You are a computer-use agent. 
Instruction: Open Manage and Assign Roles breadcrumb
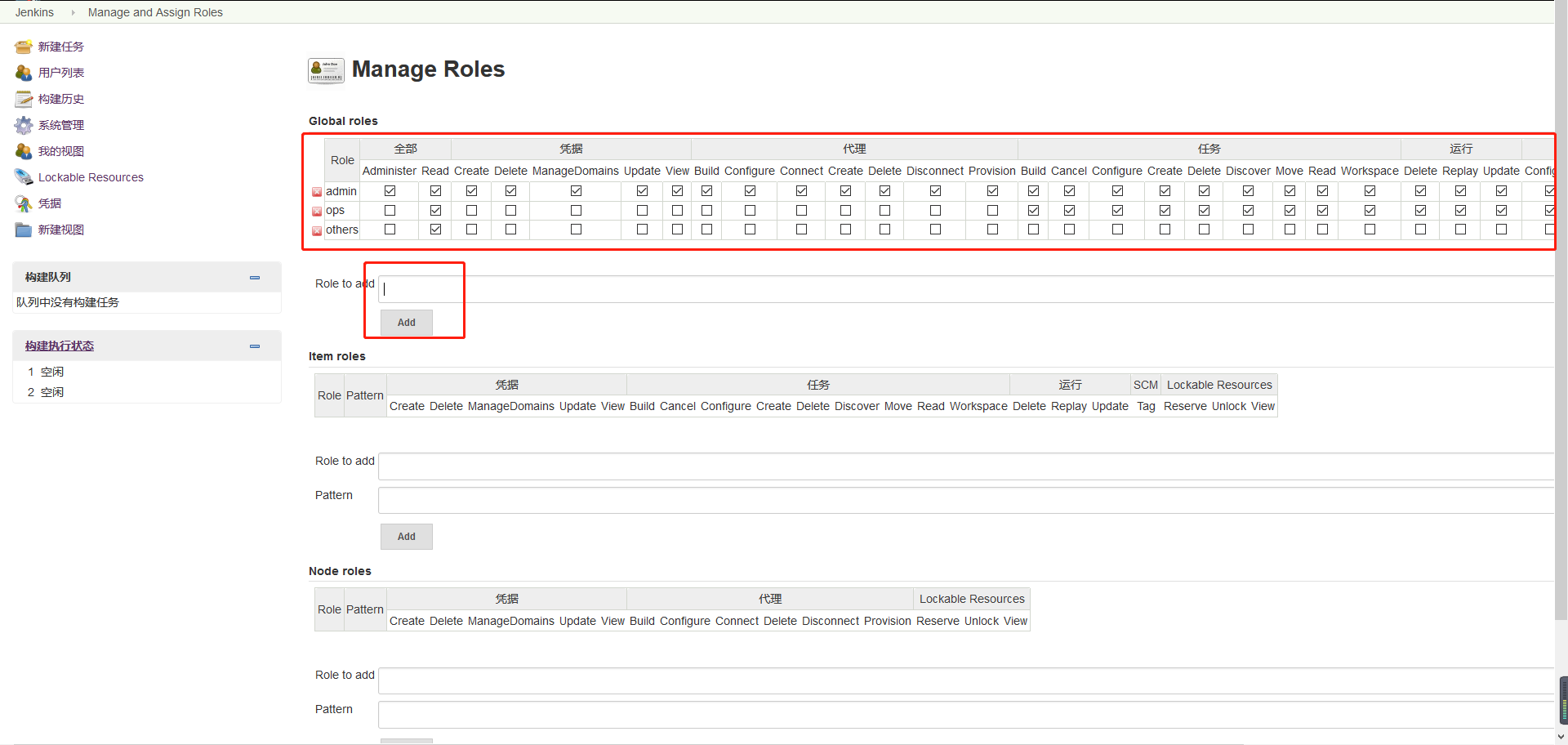tap(155, 12)
